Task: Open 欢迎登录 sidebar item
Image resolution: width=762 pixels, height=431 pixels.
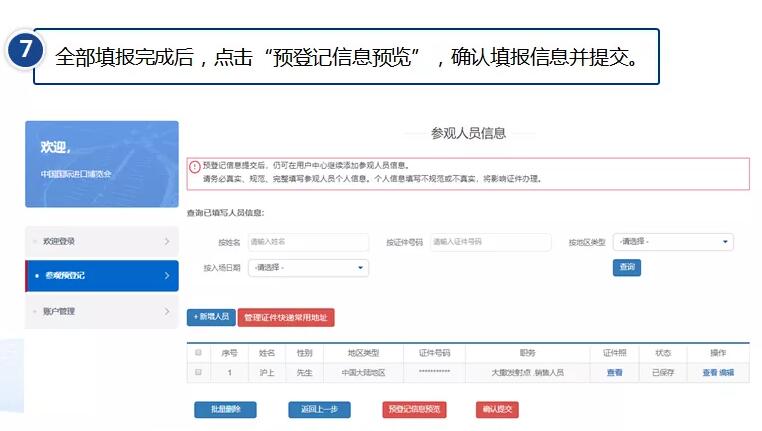Action: click(102, 241)
